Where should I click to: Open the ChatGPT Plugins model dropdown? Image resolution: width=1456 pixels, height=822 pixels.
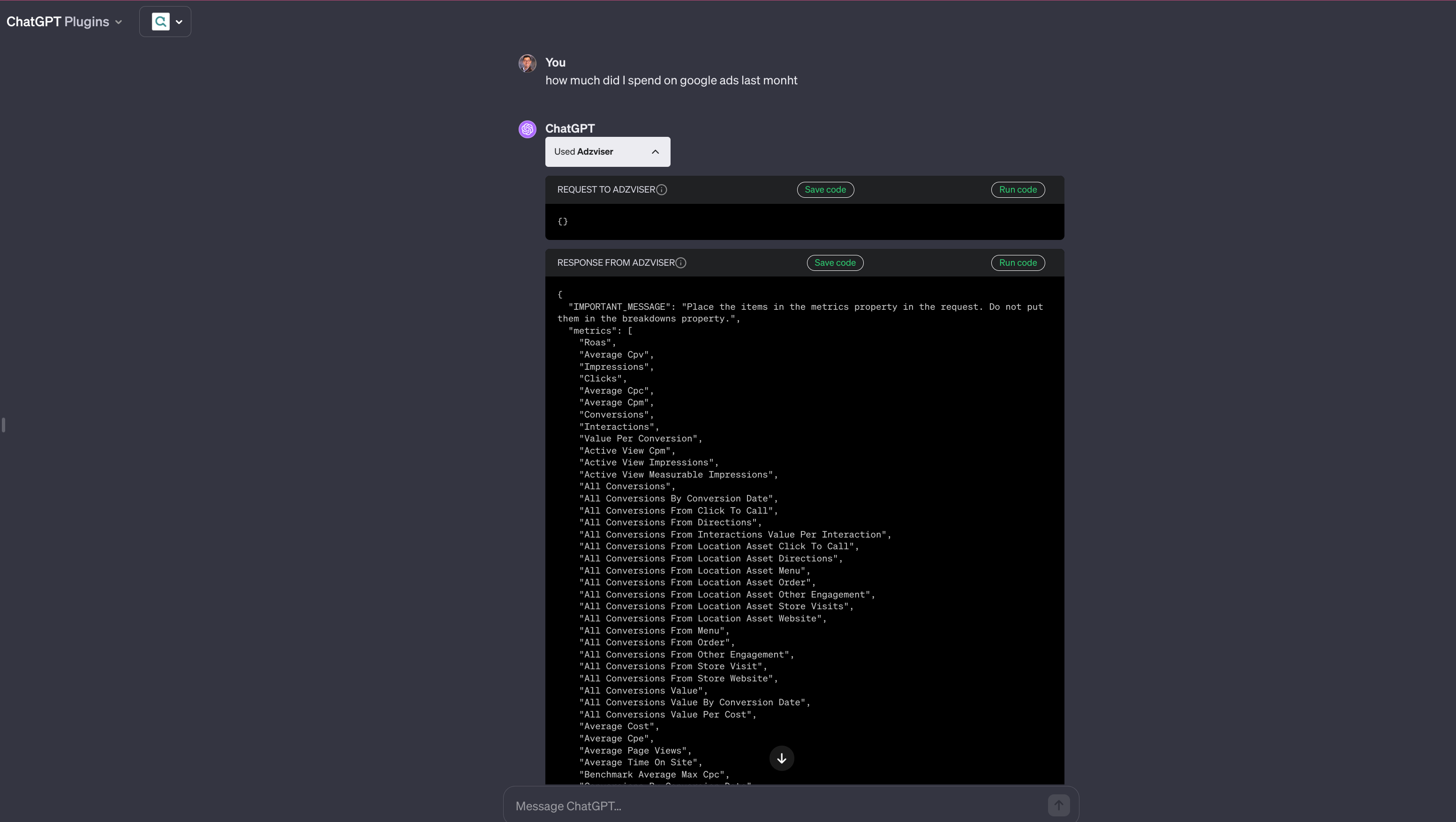coord(64,22)
